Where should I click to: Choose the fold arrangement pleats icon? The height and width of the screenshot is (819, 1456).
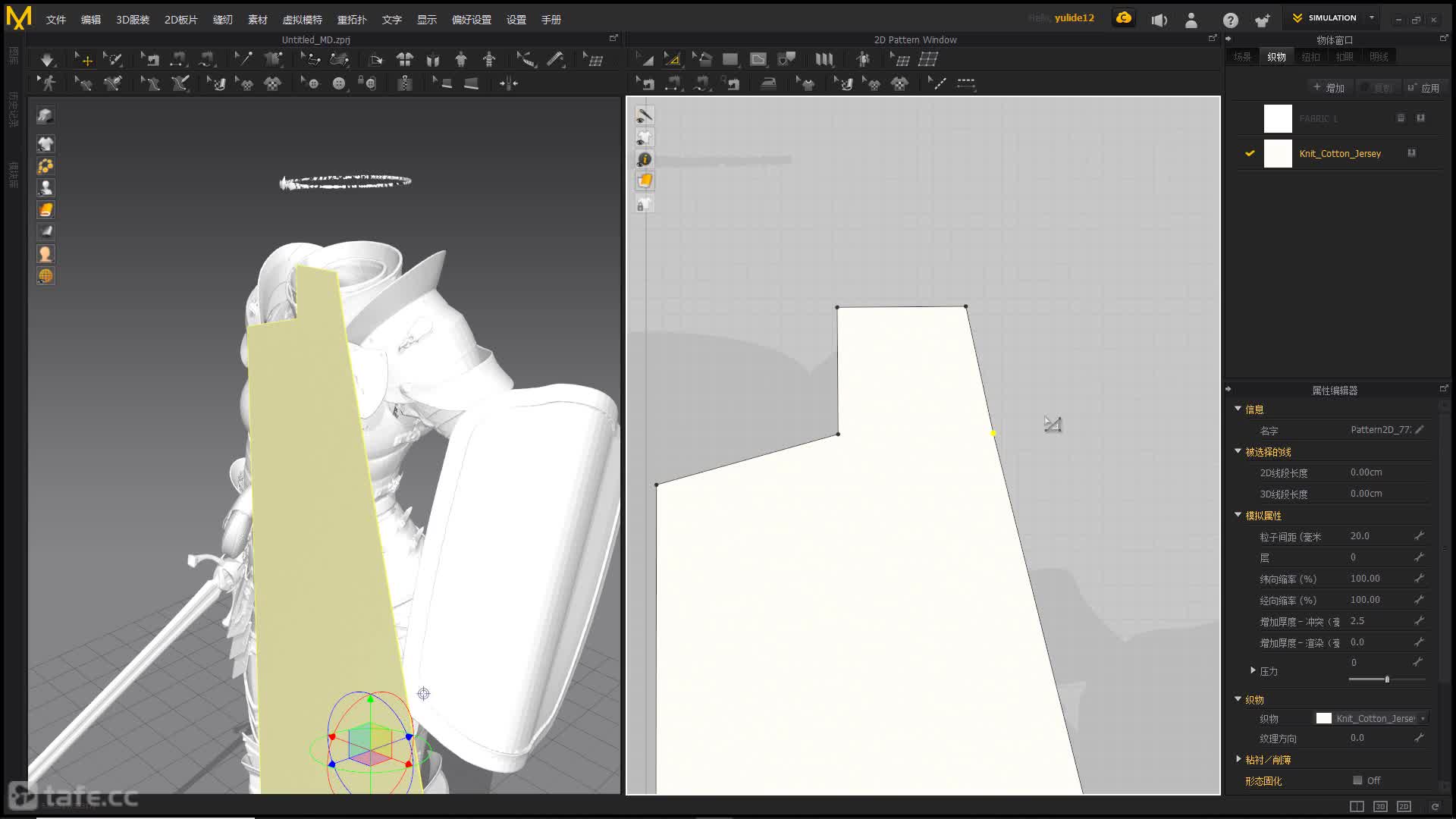pos(824,59)
